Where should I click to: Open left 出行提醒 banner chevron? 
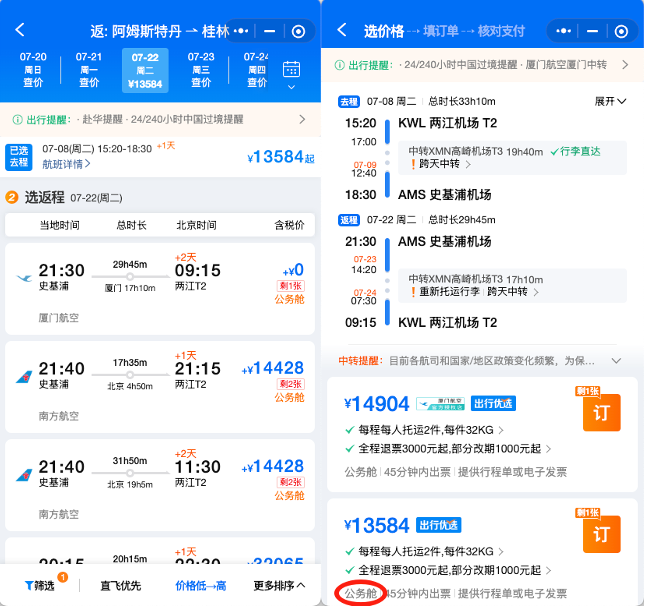(302, 119)
